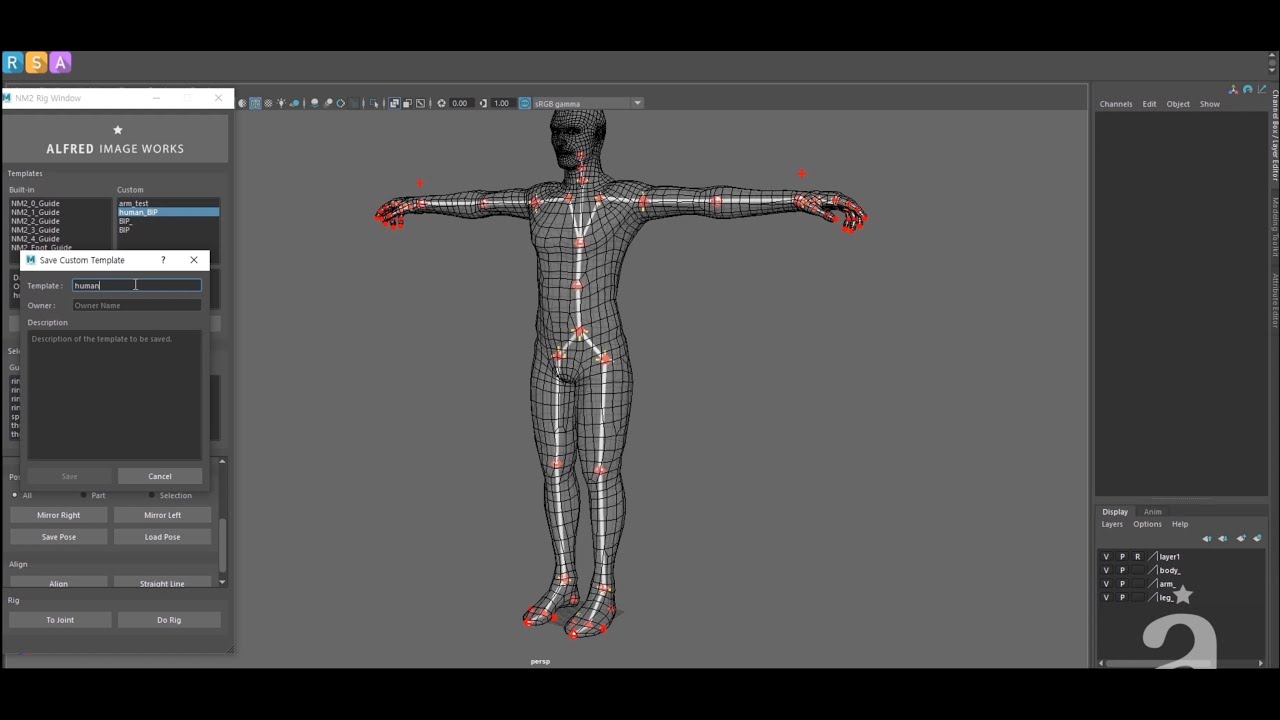
Task: Toggle visibility V of the body_ layer
Action: (x=1106, y=570)
